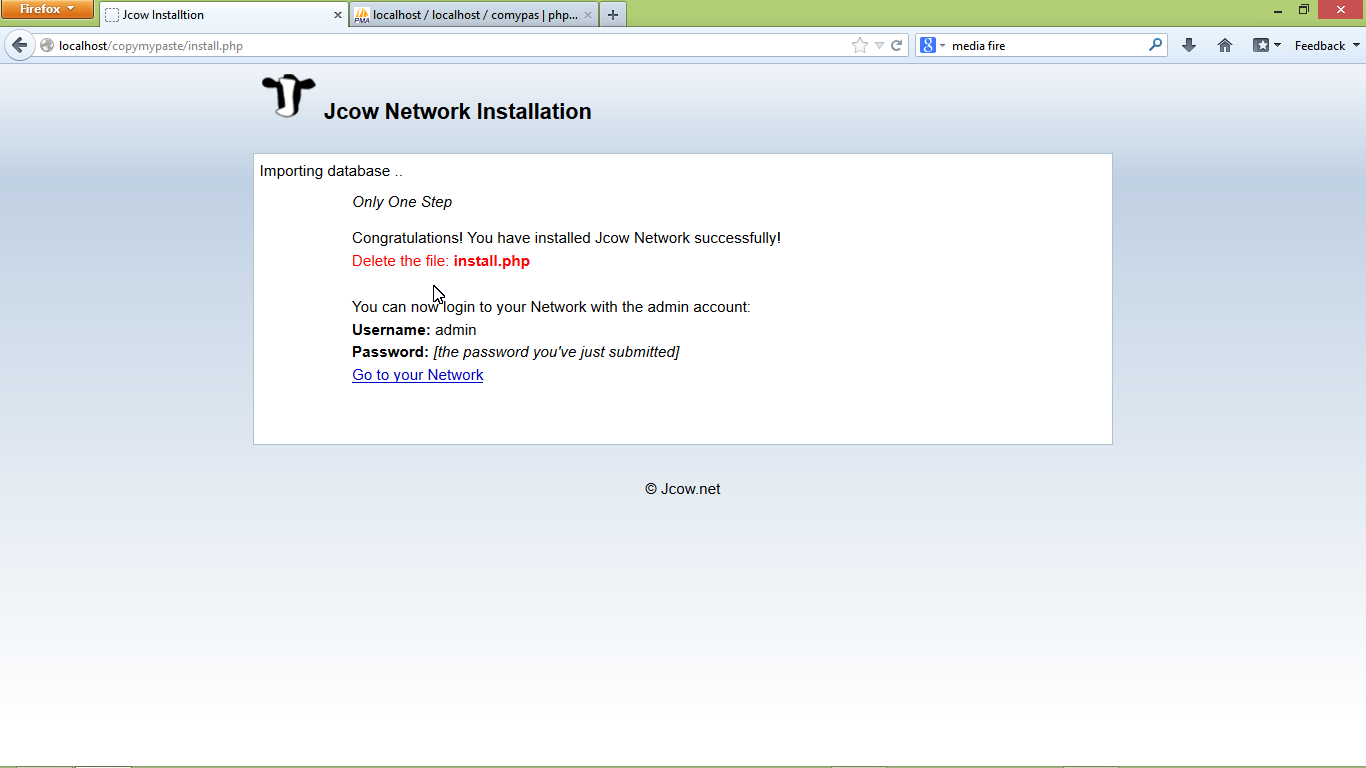
Task: Open the Downloads arrow icon
Action: click(1189, 45)
